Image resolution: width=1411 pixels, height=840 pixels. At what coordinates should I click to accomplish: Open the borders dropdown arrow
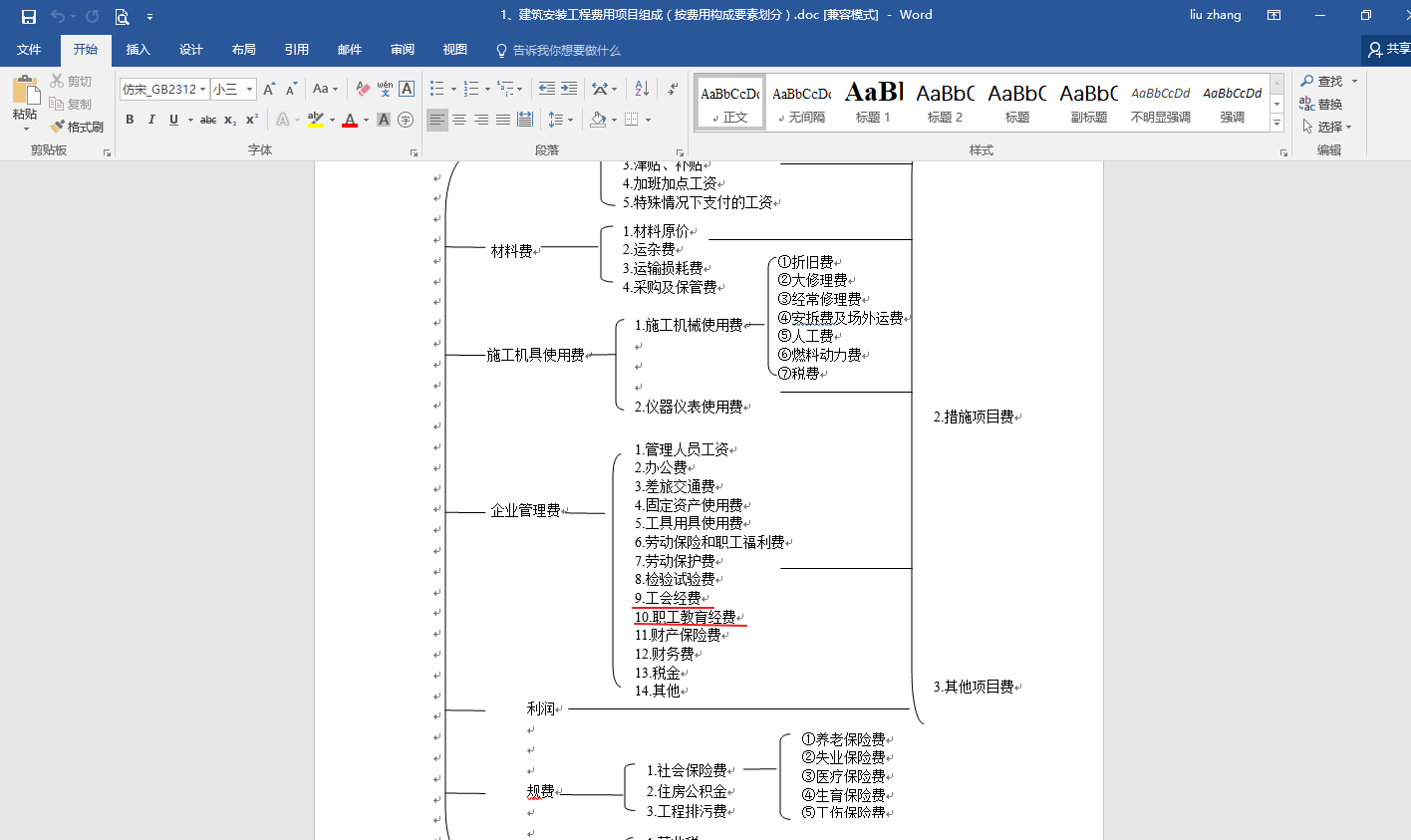tap(648, 120)
